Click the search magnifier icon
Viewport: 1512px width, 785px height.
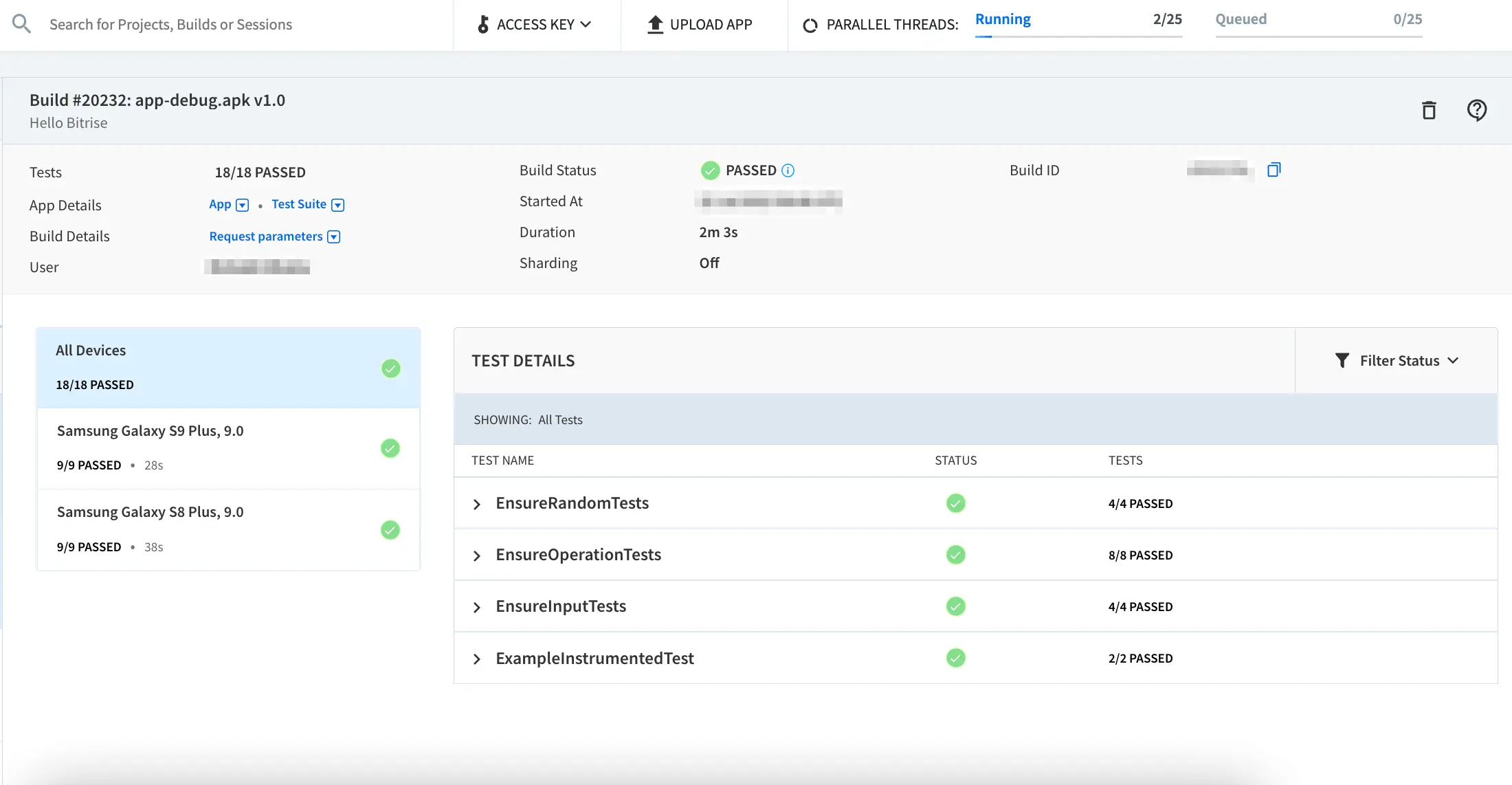(22, 24)
